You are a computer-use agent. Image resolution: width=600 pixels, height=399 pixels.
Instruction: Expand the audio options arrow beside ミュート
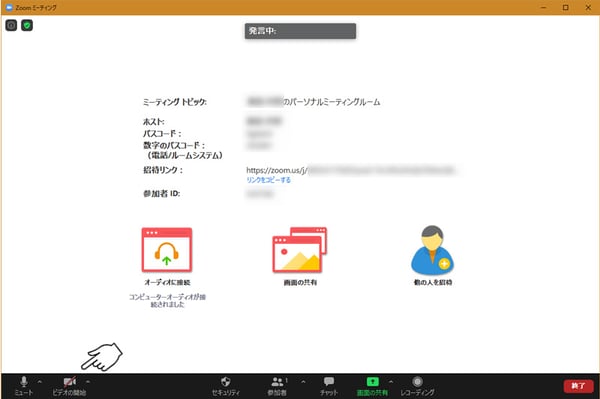point(39,382)
